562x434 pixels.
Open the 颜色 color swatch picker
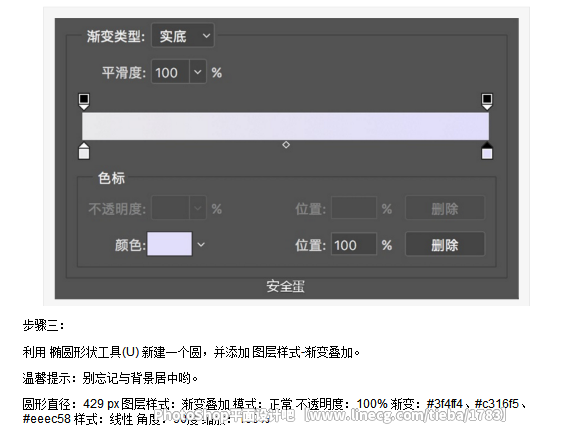(170, 244)
